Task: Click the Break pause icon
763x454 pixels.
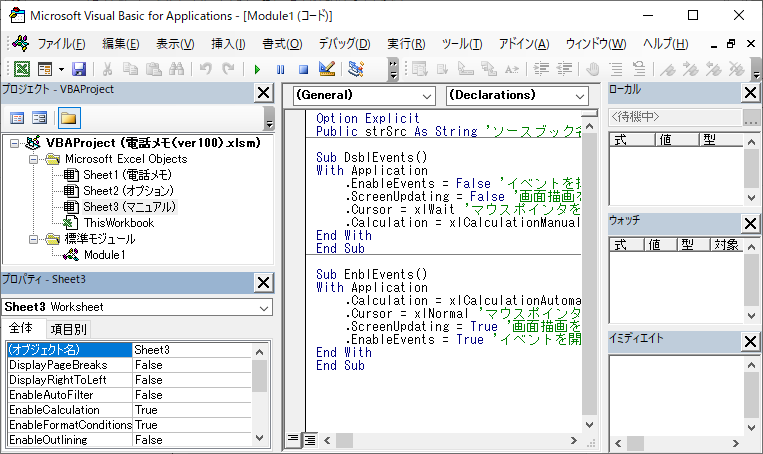Action: (280, 69)
